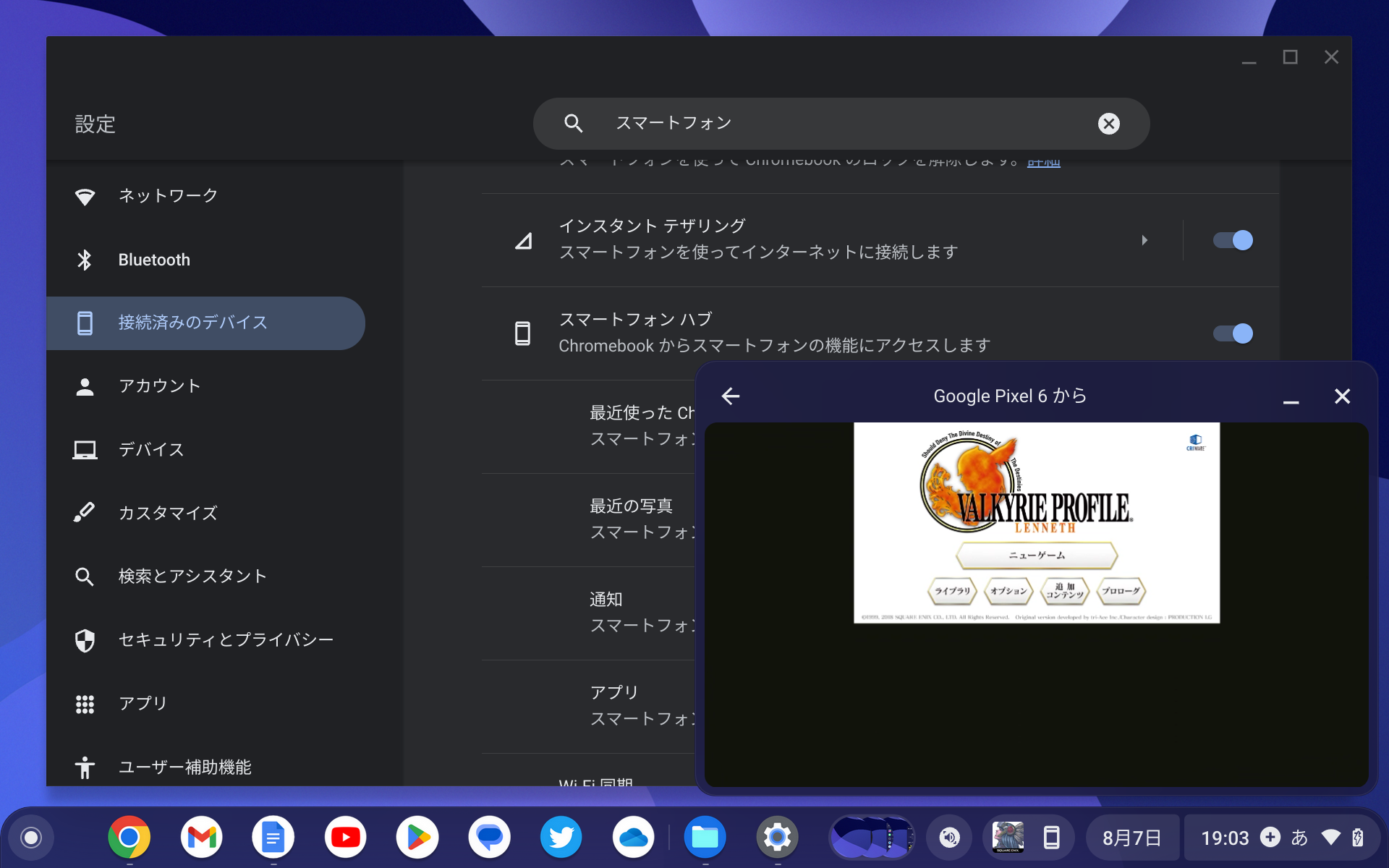Launch Google Play Store from the shelf
This screenshot has width=1389, height=868.
pos(417,837)
